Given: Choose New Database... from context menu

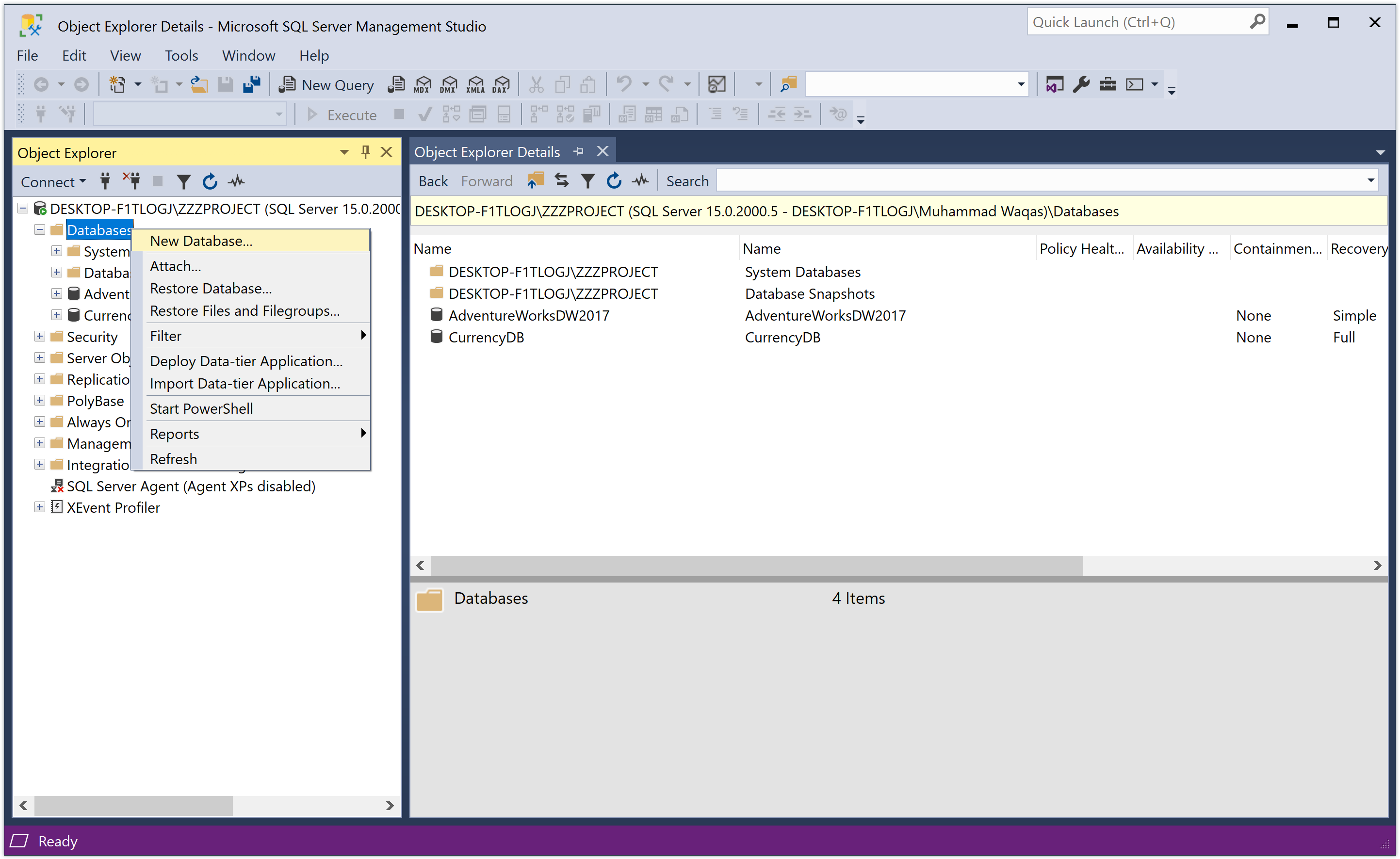Looking at the screenshot, I should 201,241.
